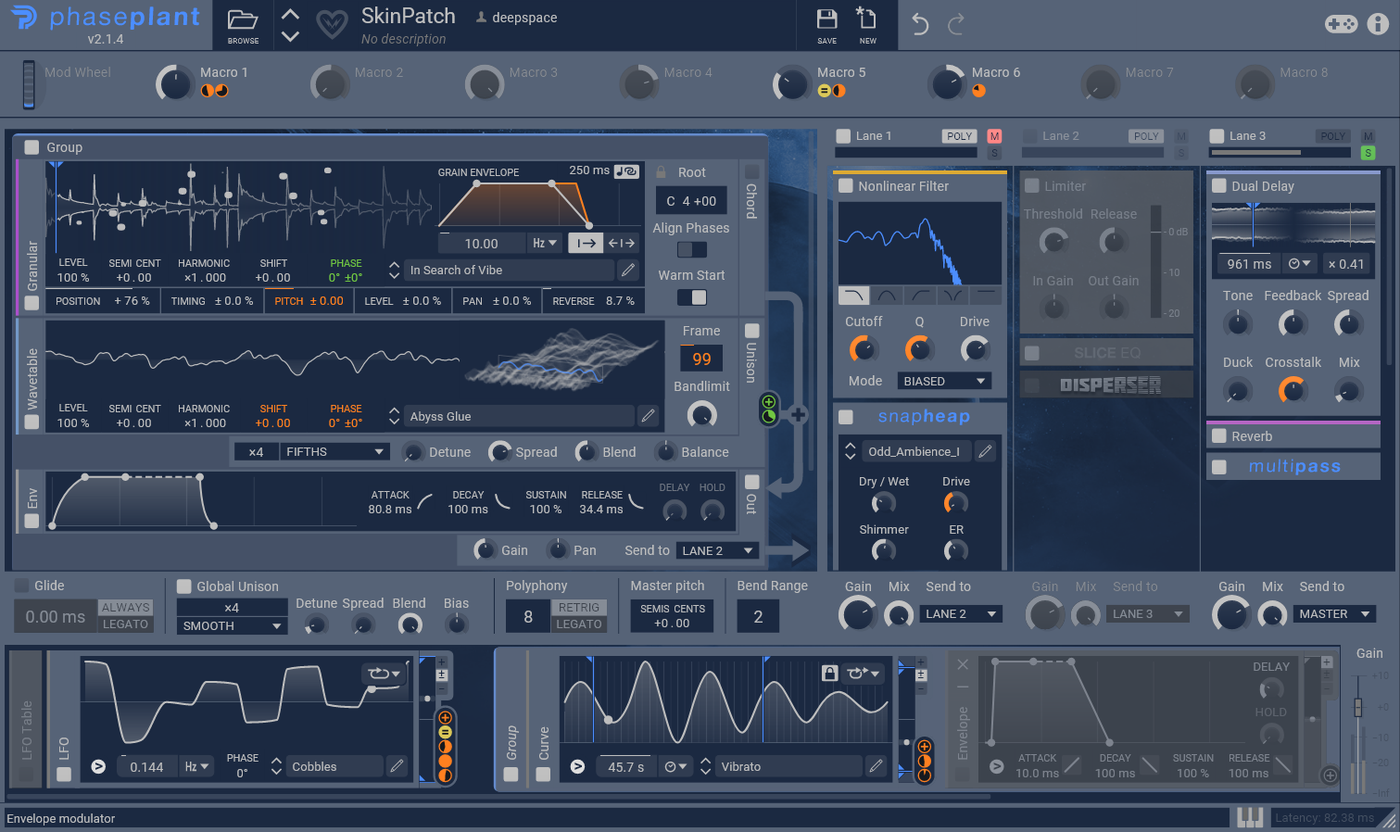
Task: Click the lock icon in the Curve modulator
Action: [x=829, y=673]
